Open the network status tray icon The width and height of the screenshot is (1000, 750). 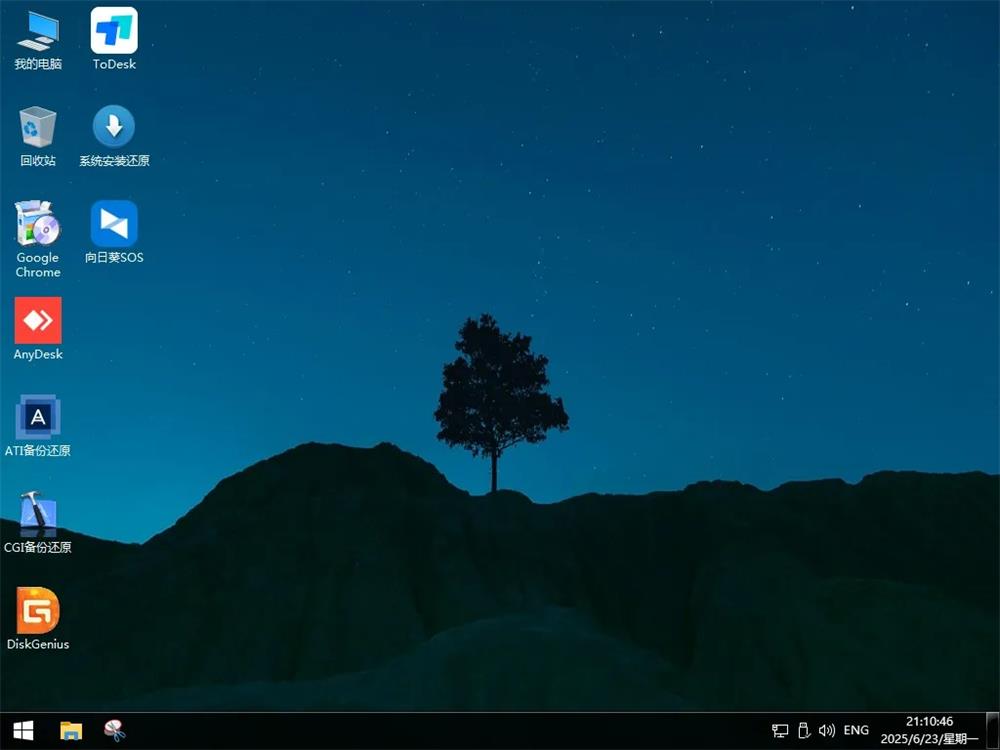780,731
